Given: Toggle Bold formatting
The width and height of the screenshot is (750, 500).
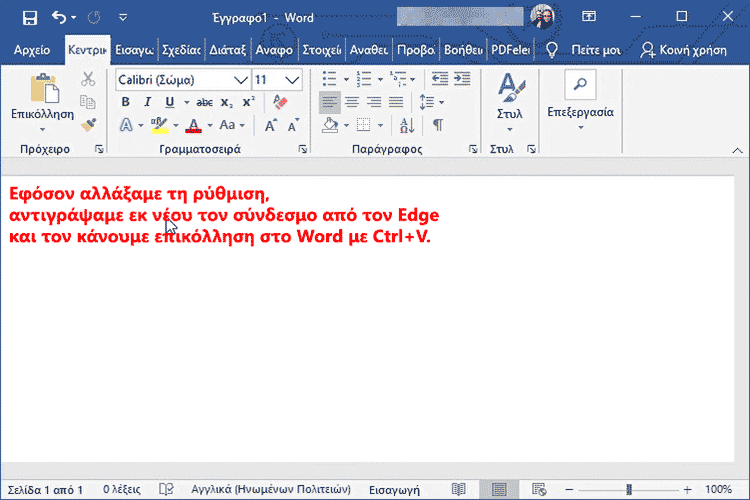Looking at the screenshot, I should (x=125, y=102).
